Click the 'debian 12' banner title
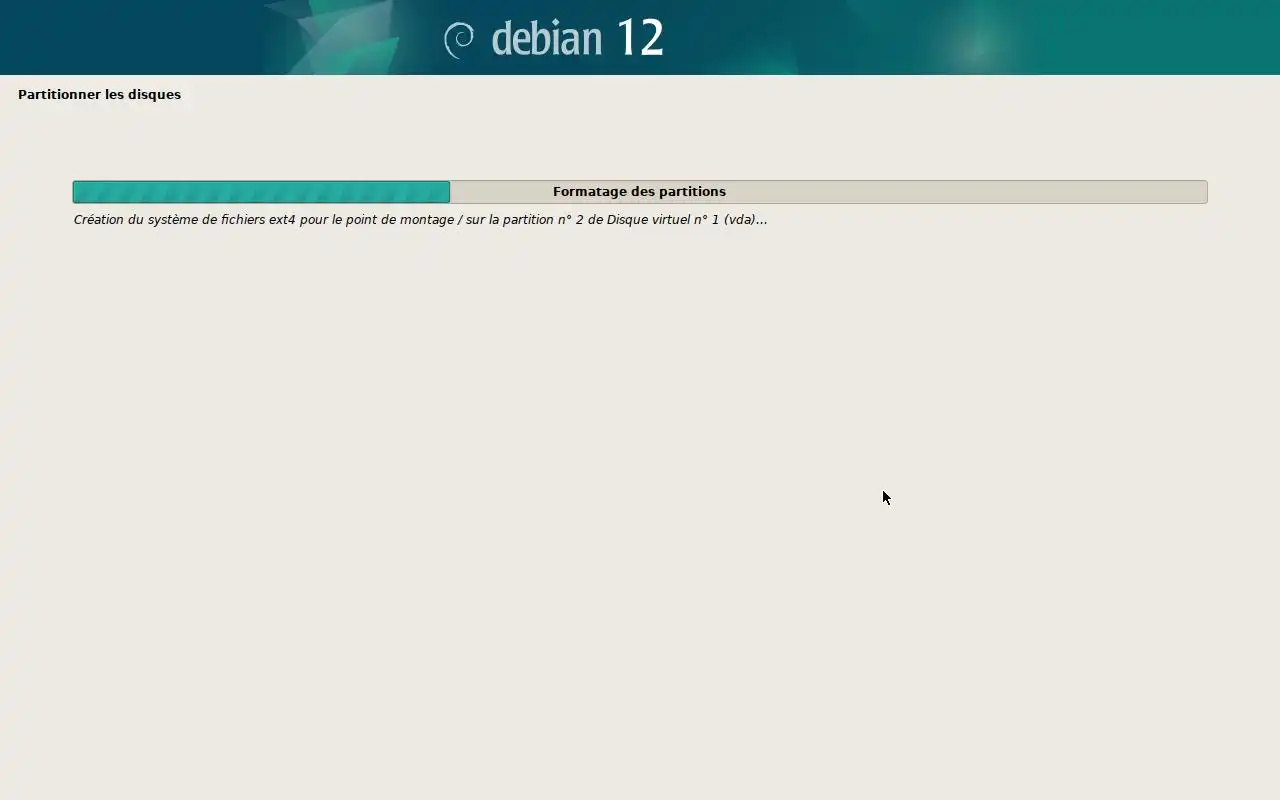1280x800 pixels. [578, 39]
